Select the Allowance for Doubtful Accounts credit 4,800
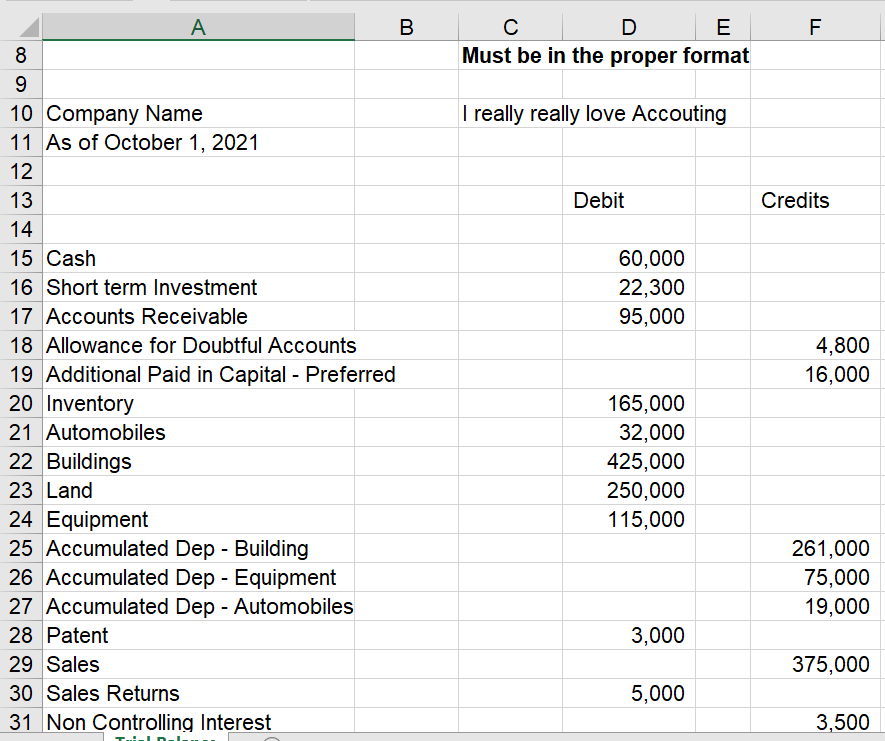Viewport: 885px width, 741px height. coord(814,345)
